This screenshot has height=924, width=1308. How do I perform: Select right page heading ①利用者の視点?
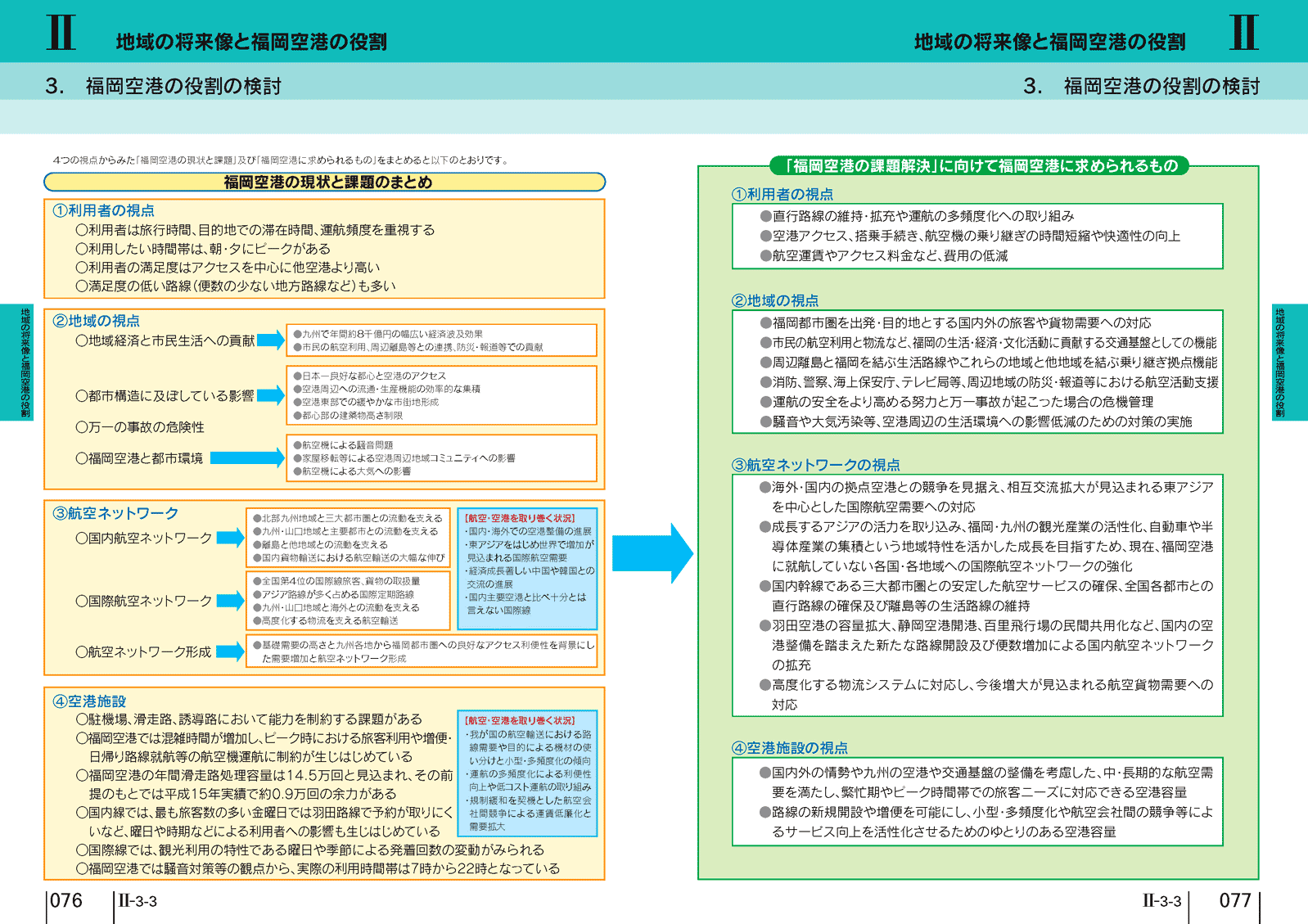[x=782, y=194]
